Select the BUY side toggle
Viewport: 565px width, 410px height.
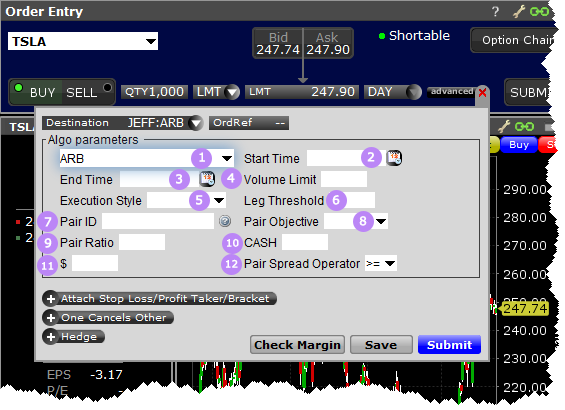tap(36, 92)
